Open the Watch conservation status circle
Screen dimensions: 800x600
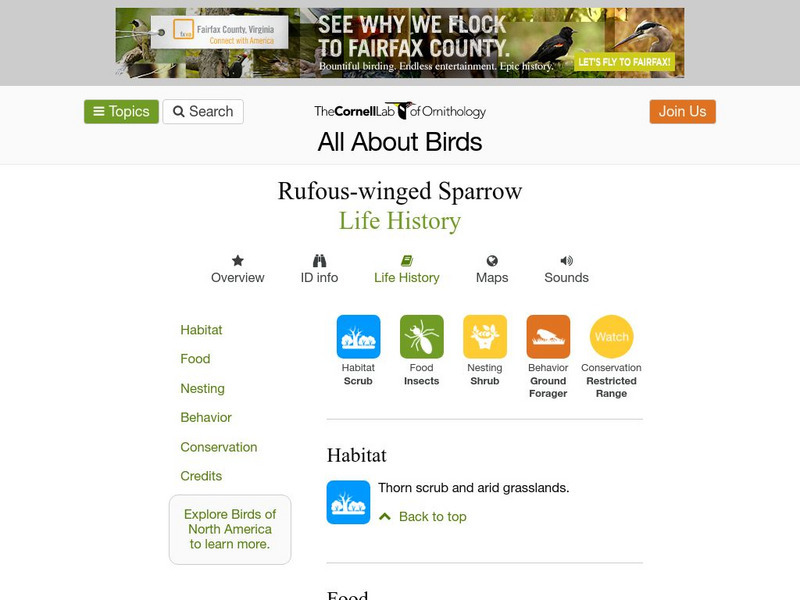tap(611, 337)
